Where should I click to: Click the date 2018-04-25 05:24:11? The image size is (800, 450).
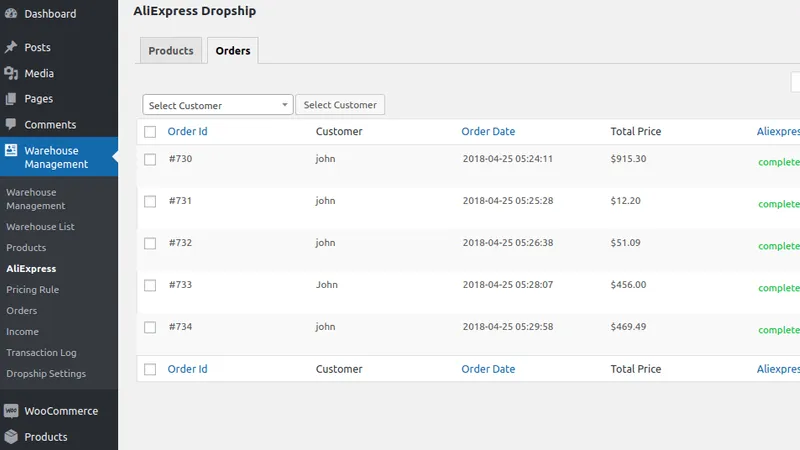(x=508, y=159)
